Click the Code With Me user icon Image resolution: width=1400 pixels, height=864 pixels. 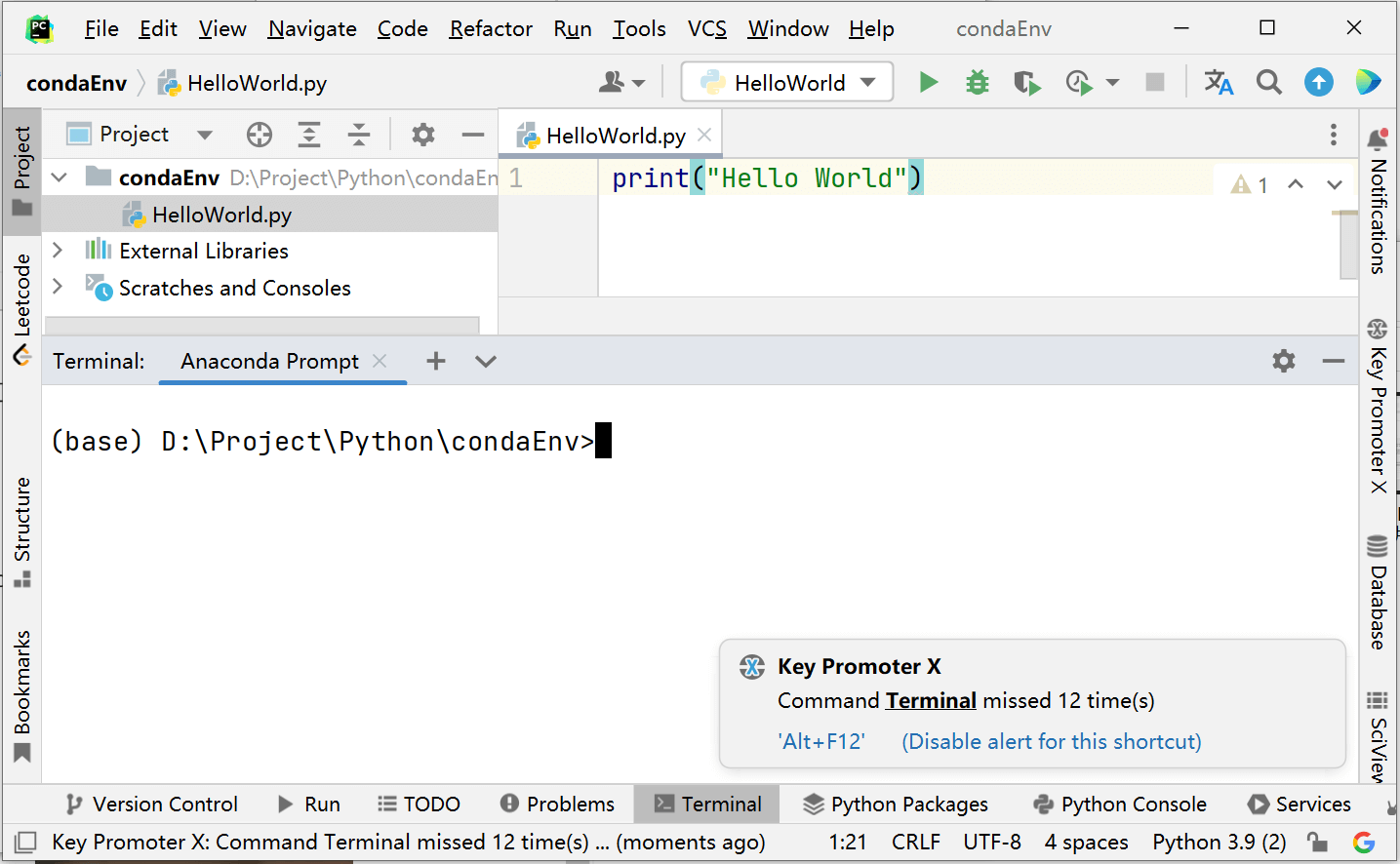pos(612,82)
